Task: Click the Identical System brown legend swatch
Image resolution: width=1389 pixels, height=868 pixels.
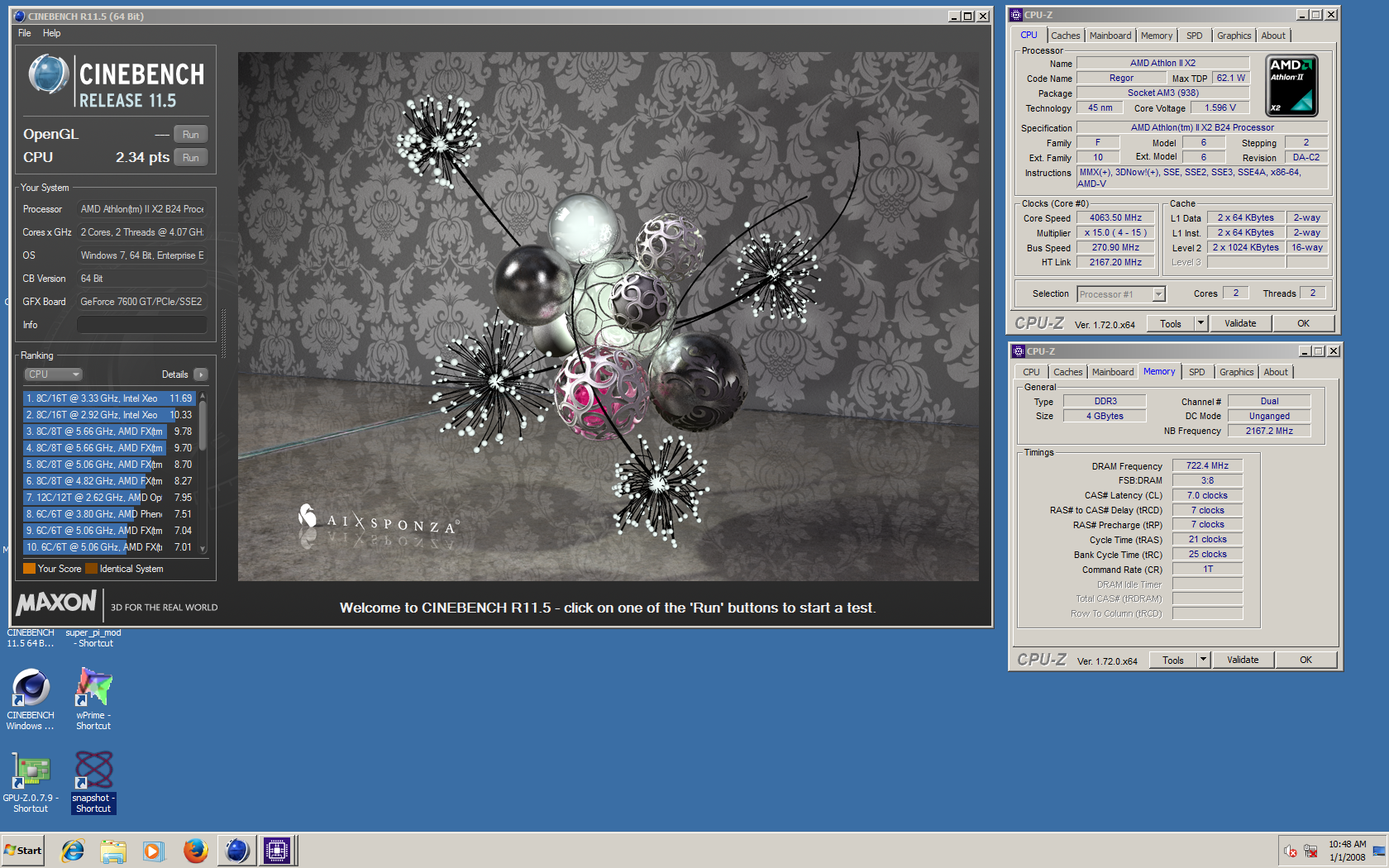Action: [x=91, y=569]
